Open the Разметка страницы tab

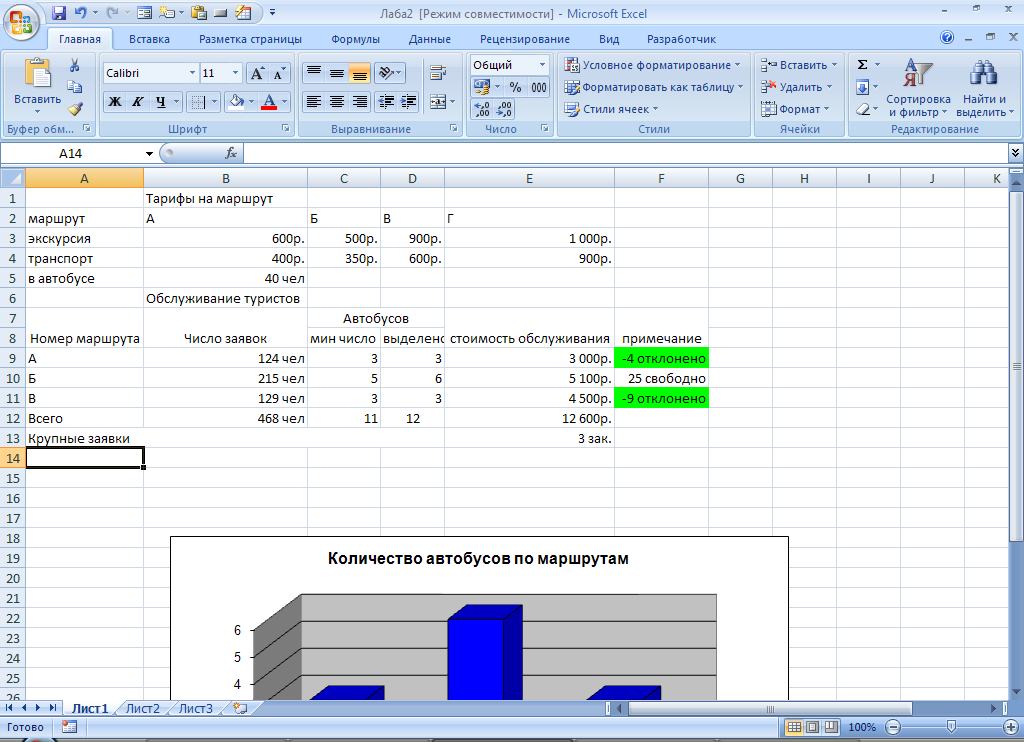(250, 39)
